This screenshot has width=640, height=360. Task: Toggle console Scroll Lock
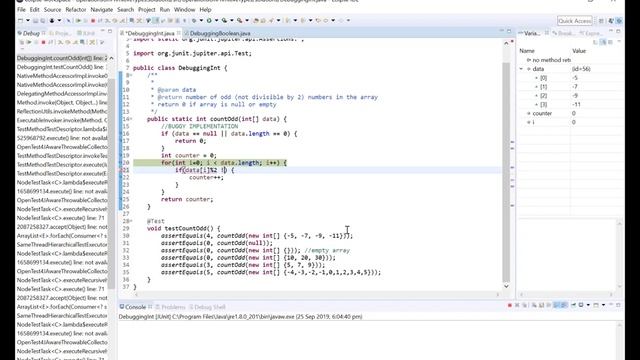tap(541, 305)
